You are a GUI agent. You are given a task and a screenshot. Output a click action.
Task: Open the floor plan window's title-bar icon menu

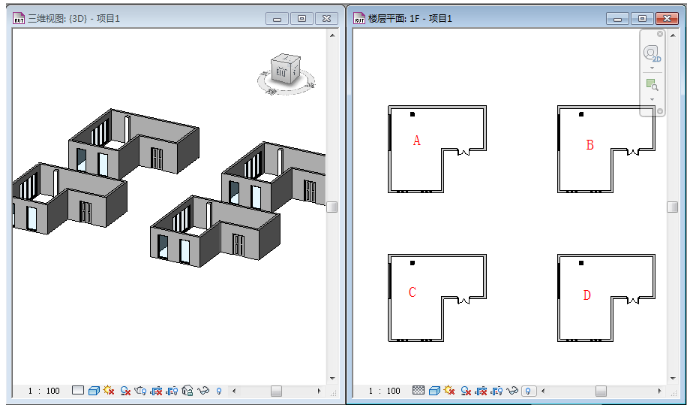tap(359, 19)
